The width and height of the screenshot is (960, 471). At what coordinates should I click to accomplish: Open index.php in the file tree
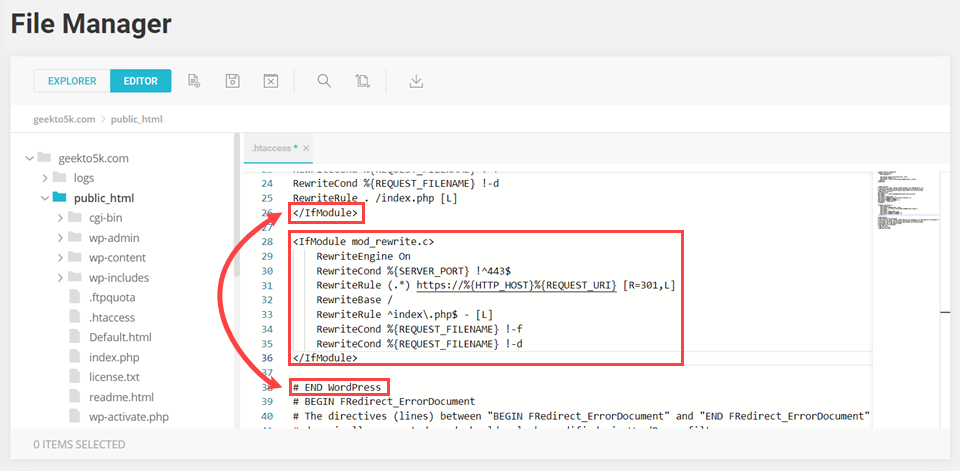point(115,357)
